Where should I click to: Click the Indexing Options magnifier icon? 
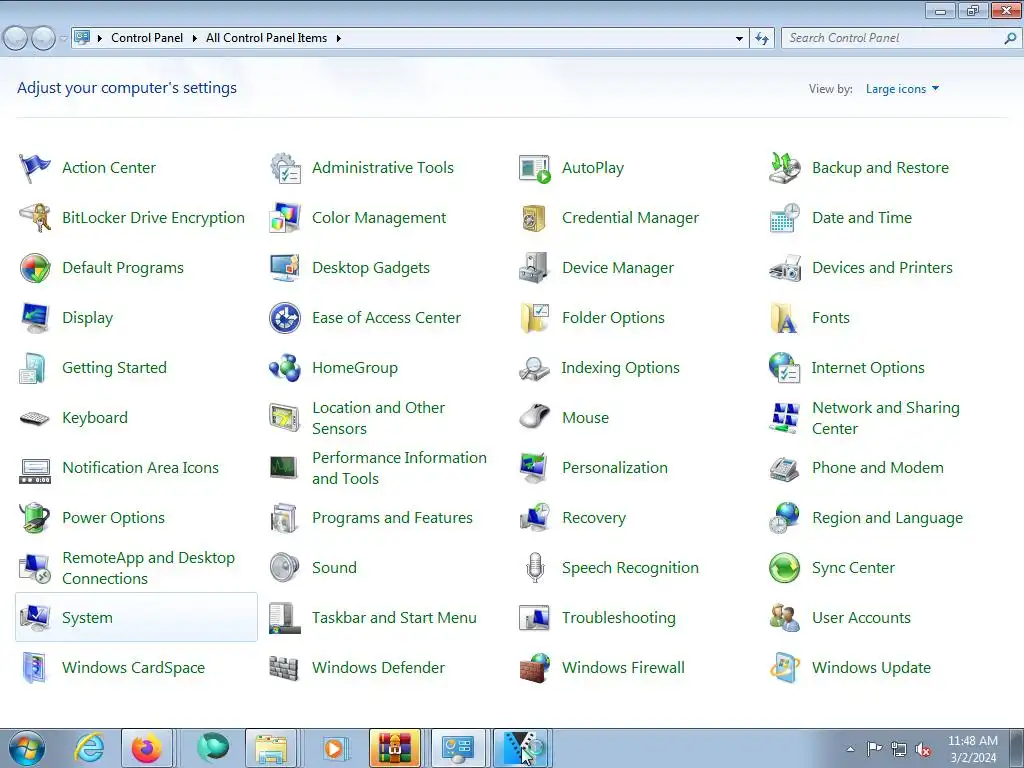534,368
